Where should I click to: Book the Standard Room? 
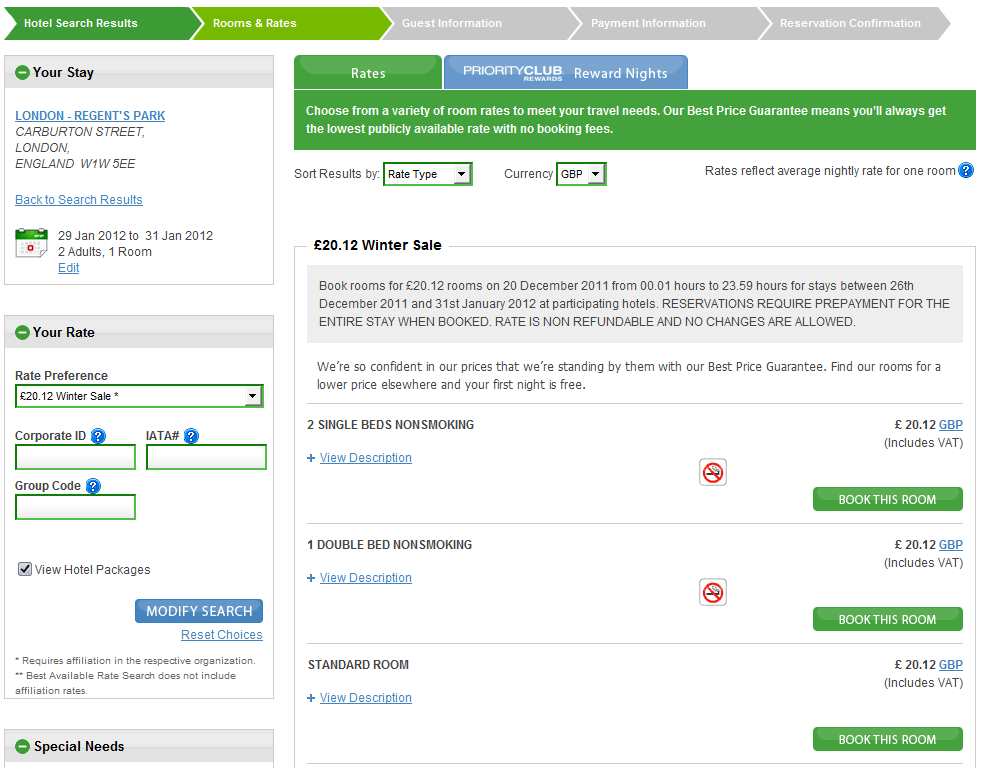pos(887,739)
